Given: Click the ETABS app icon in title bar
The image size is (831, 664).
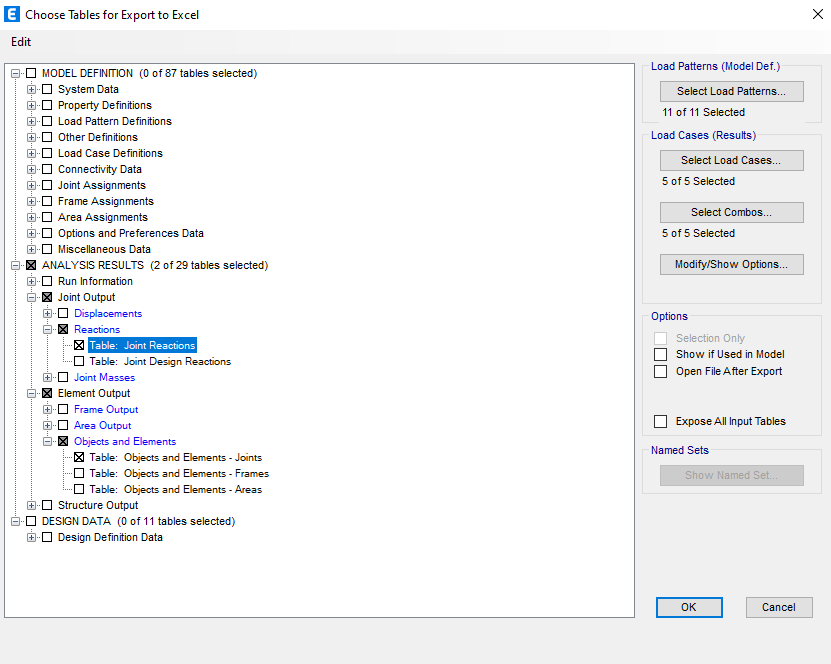Looking at the screenshot, I should click(x=12, y=14).
